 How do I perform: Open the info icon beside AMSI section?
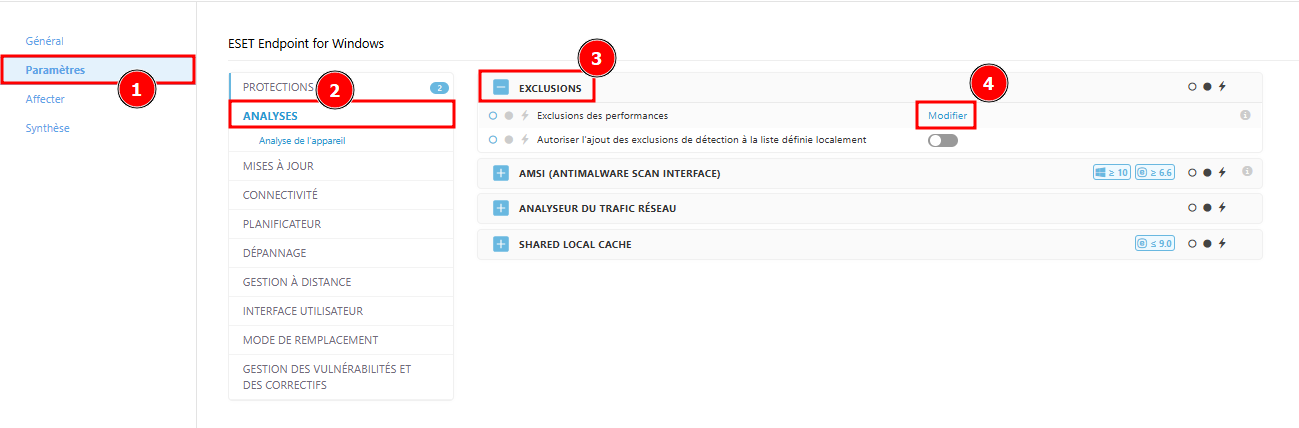pos(1247,171)
